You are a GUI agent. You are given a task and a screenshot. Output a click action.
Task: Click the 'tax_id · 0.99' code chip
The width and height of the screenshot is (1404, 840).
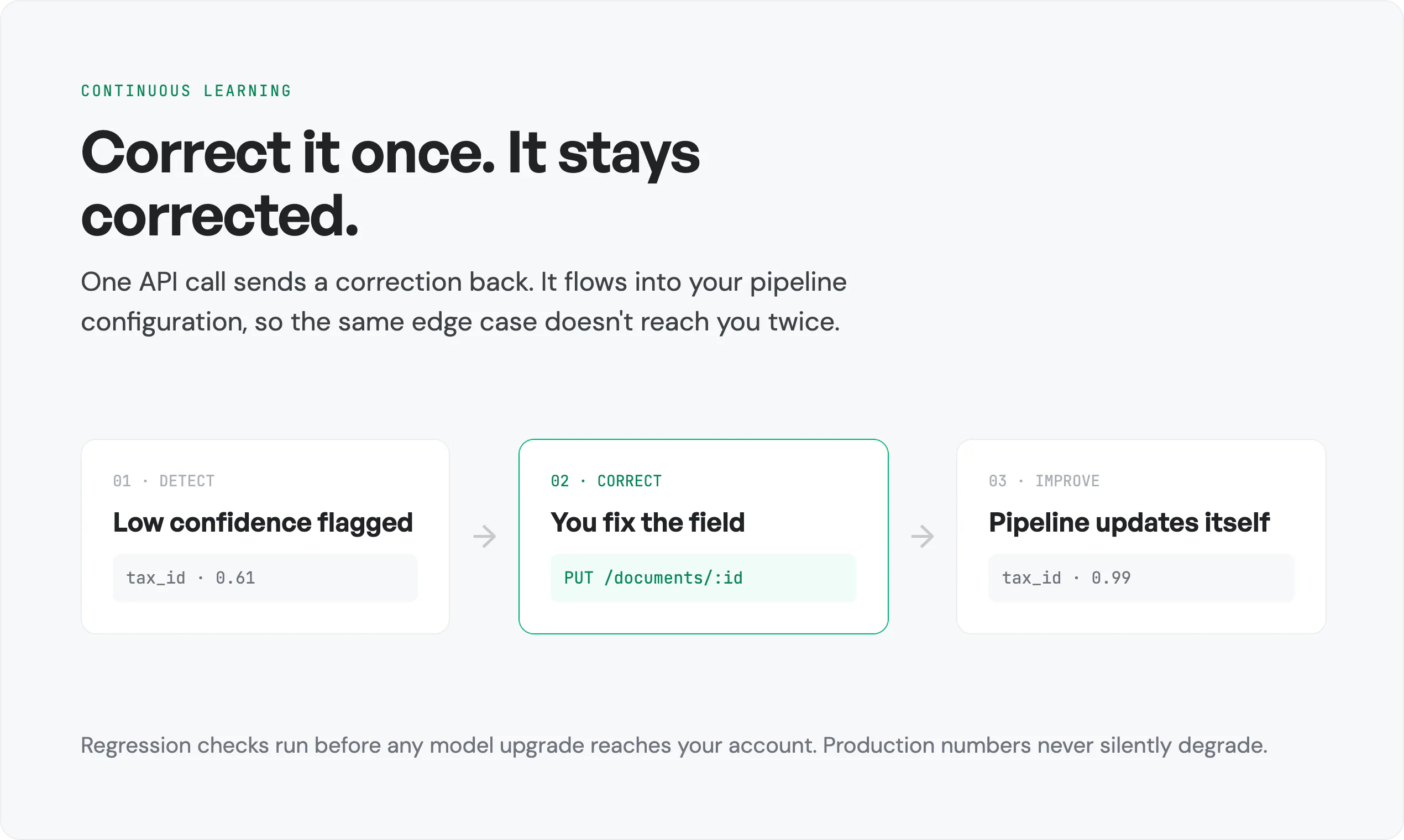[x=1141, y=578]
